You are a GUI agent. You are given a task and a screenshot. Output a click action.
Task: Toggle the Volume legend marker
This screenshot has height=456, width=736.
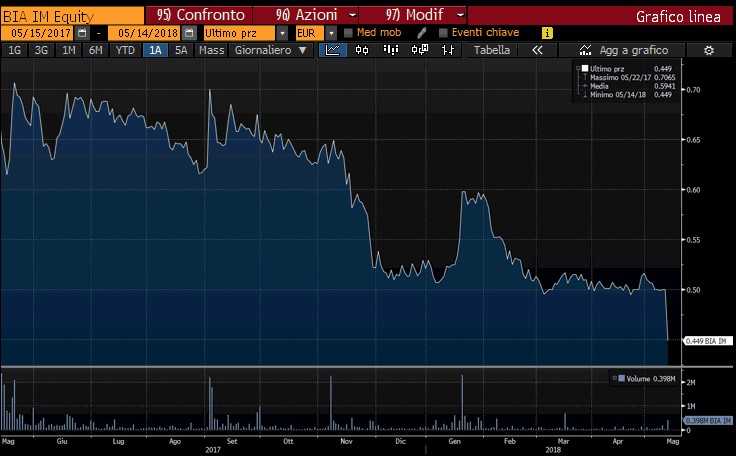(621, 379)
